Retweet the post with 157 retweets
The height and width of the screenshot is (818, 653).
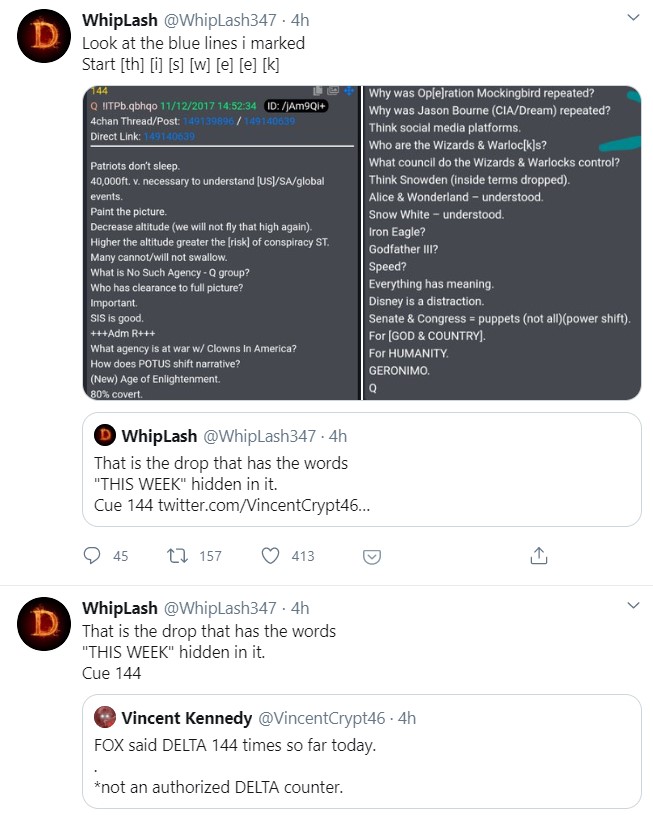[x=179, y=555]
